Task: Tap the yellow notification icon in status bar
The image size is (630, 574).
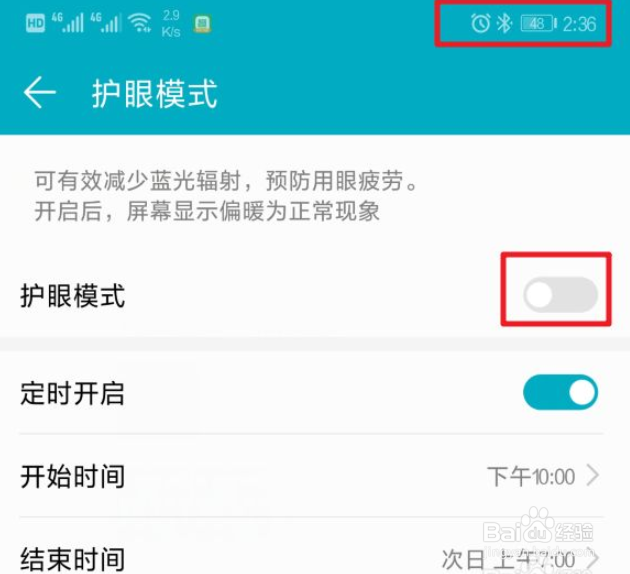Action: coord(202,24)
